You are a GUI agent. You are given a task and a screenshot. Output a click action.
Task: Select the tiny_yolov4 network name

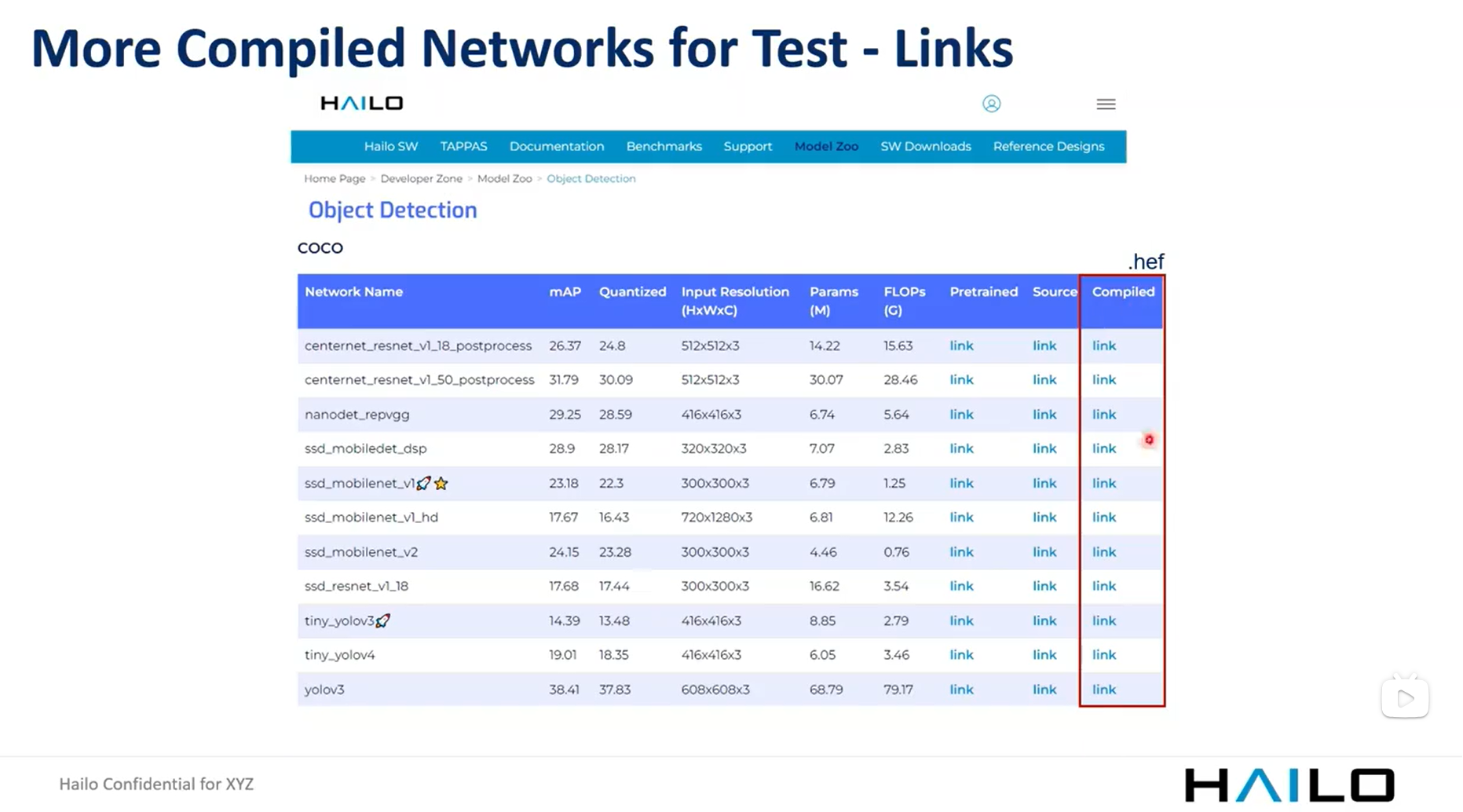(x=339, y=655)
